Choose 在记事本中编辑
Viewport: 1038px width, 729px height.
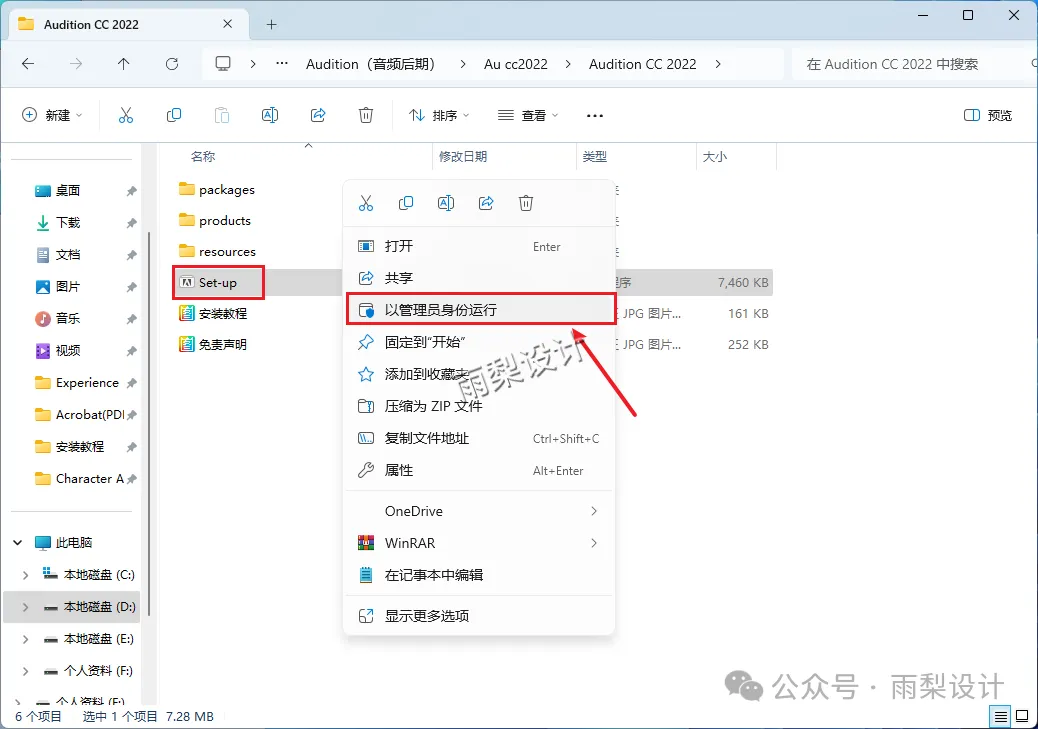[x=479, y=575]
